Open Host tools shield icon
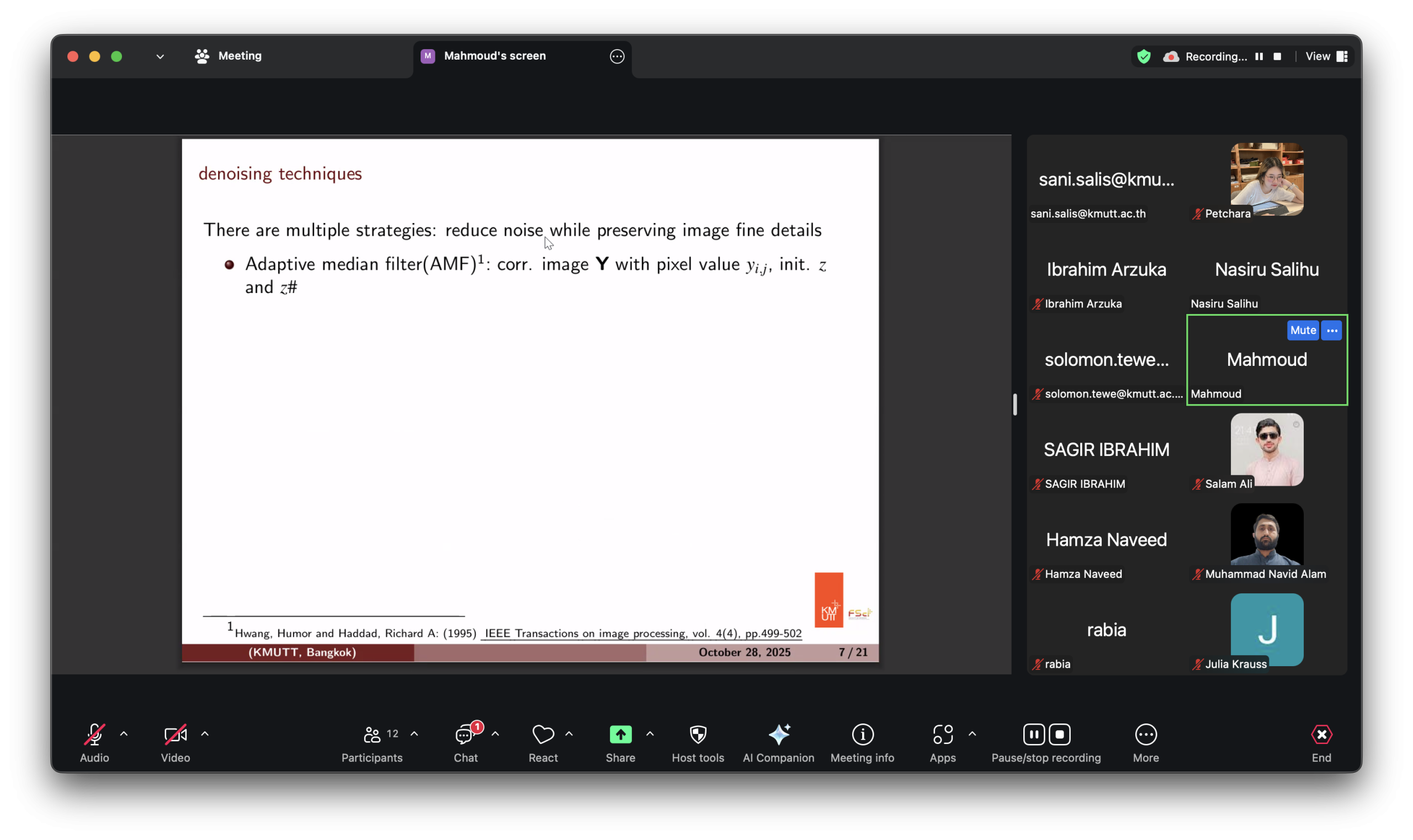 click(698, 735)
